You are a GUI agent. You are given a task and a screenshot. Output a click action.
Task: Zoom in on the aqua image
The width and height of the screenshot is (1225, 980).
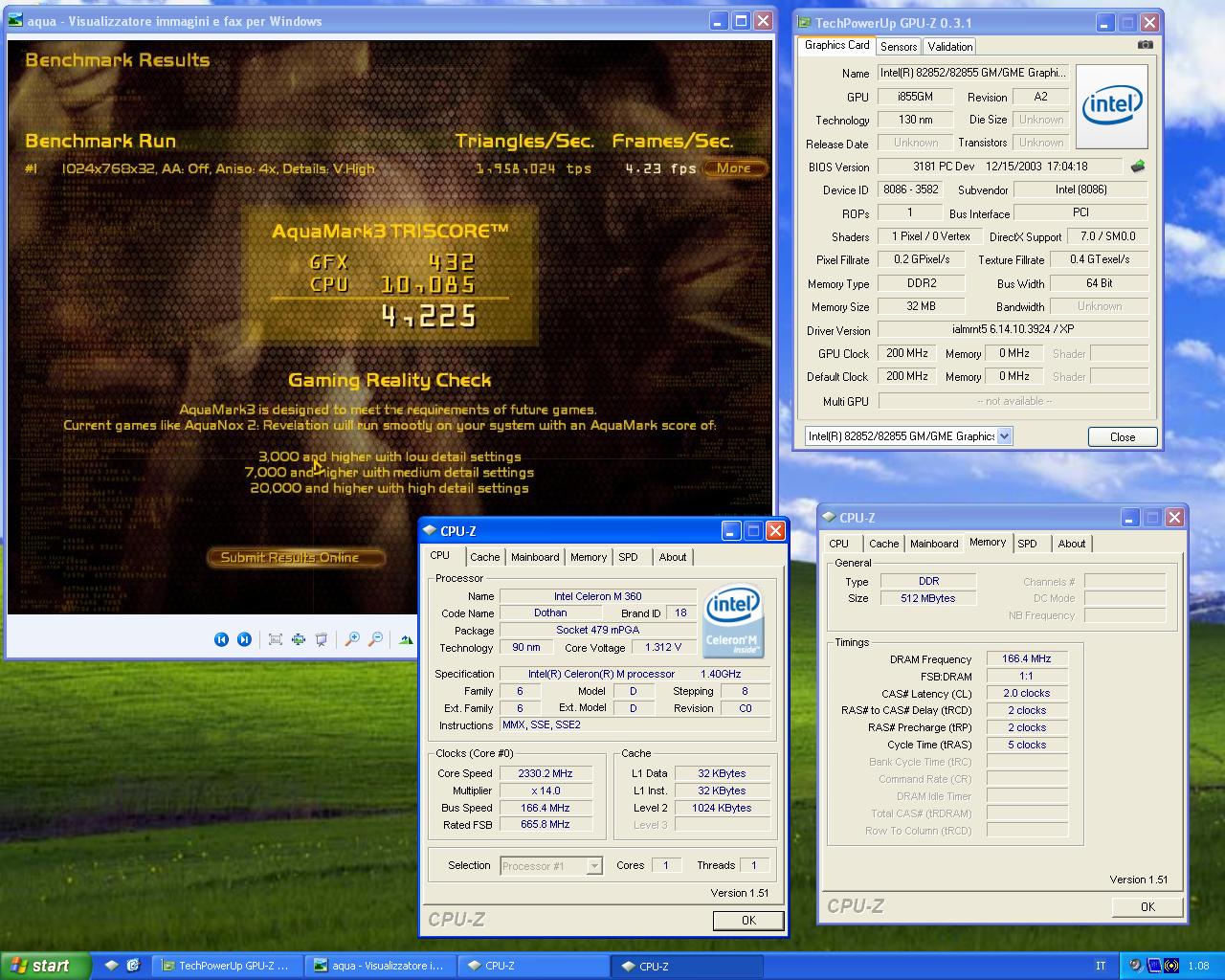[352, 639]
